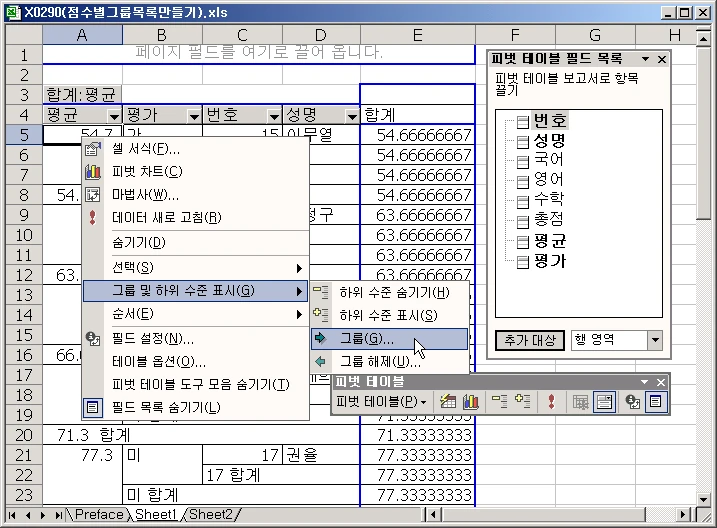Image resolution: width=717 pixels, height=528 pixels.
Task: Open the 평가 field dropdown in row 4
Action: point(194,116)
